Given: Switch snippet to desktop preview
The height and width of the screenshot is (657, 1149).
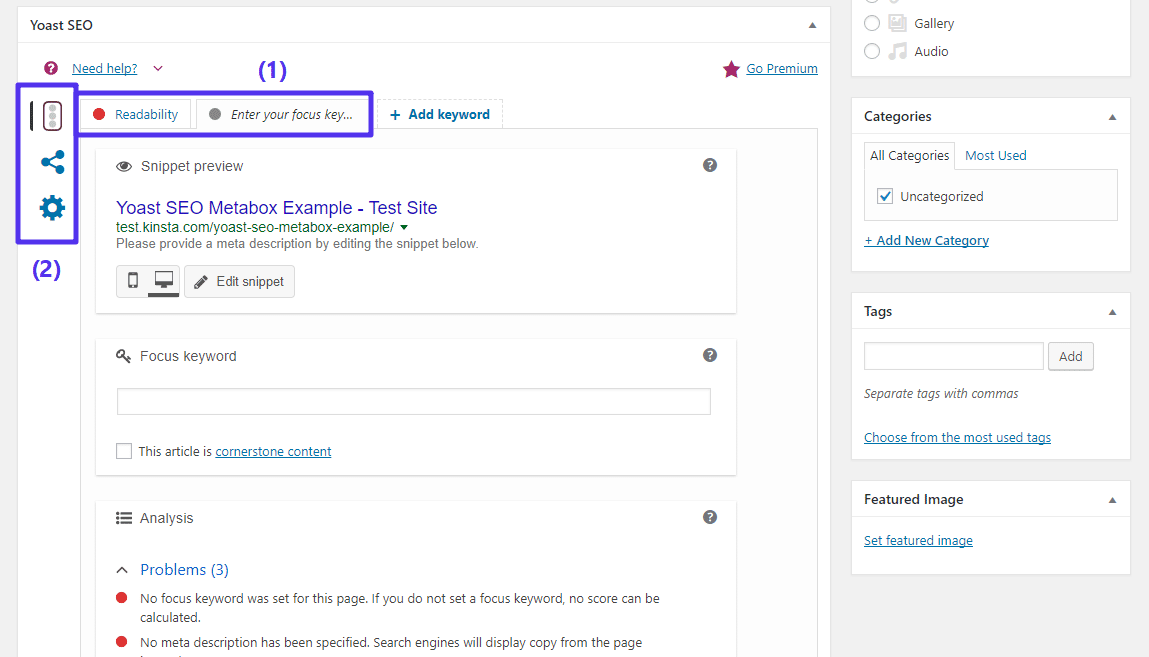Looking at the screenshot, I should point(163,281).
